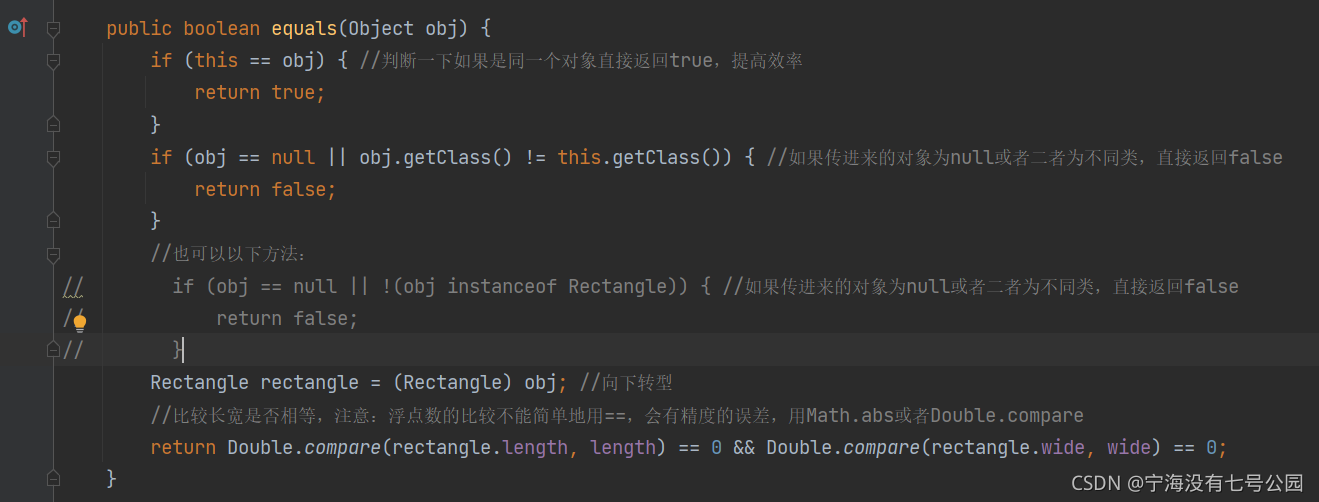The width and height of the screenshot is (1319, 502).
Task: Click fold end marker after 'return true;'
Action: click(53, 124)
